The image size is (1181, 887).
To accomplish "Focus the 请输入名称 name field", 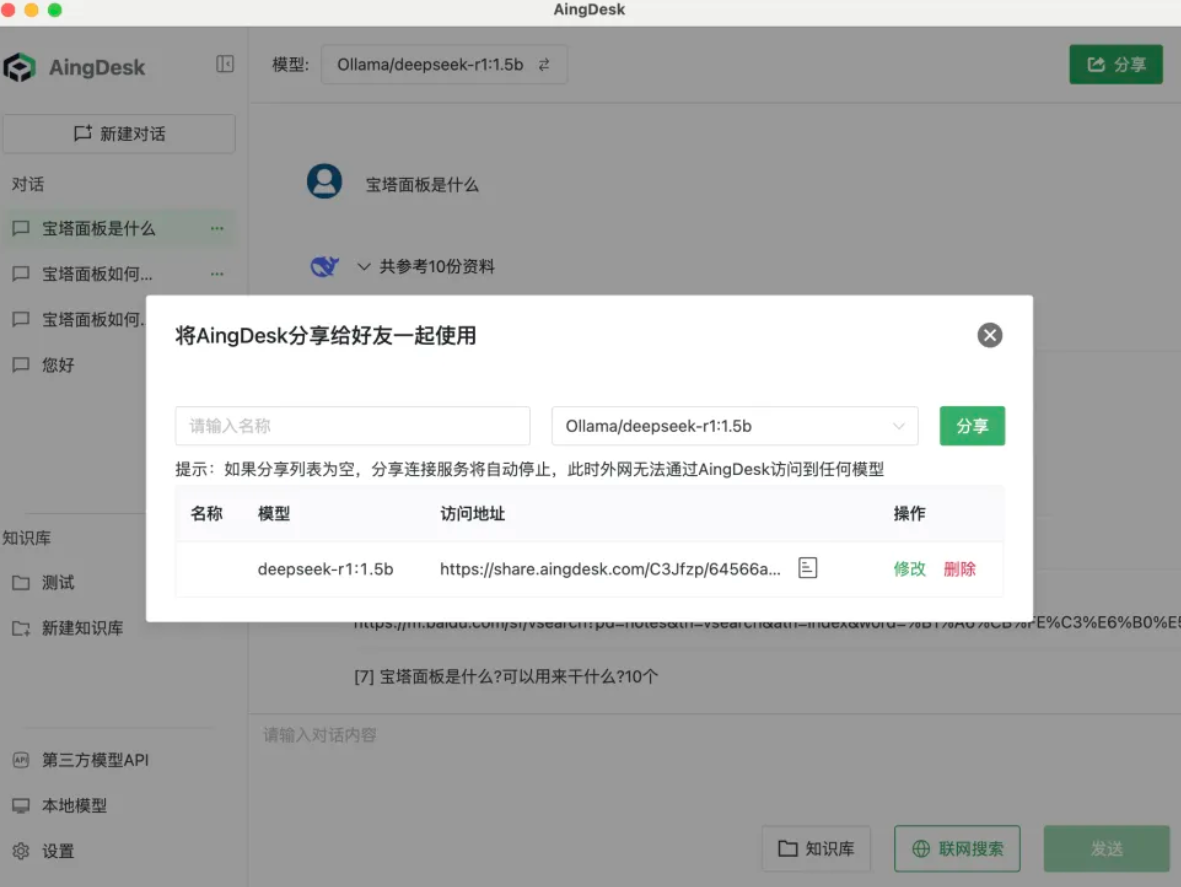I will pyautogui.click(x=352, y=426).
